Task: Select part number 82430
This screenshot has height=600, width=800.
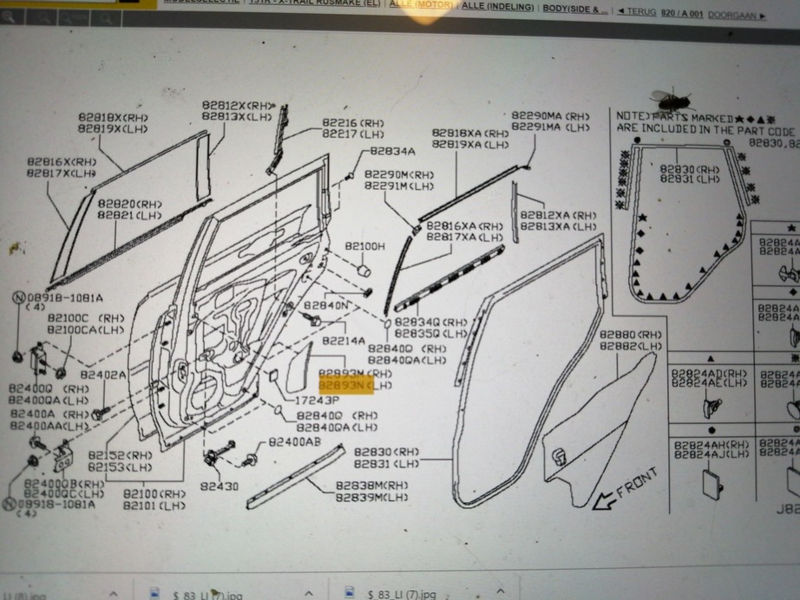Action: (x=219, y=487)
